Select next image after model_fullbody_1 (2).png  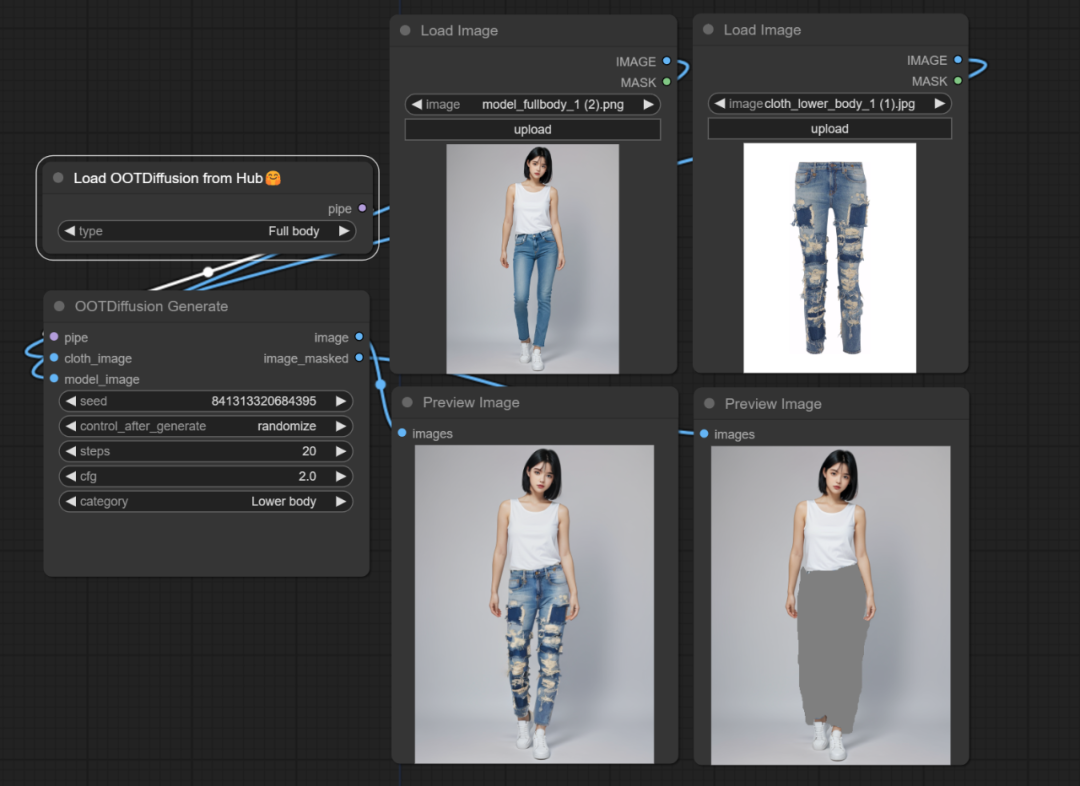click(x=648, y=104)
